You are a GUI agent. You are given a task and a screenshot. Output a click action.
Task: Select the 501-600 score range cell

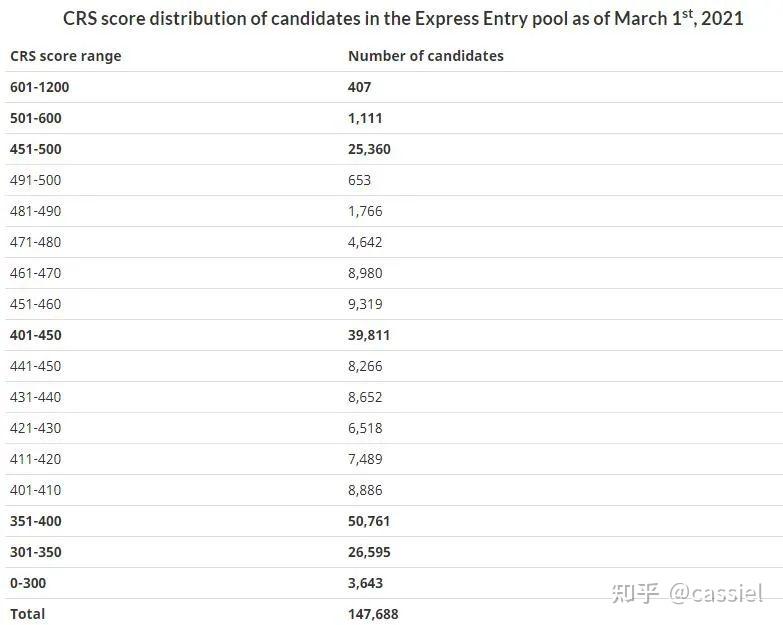(x=36, y=118)
